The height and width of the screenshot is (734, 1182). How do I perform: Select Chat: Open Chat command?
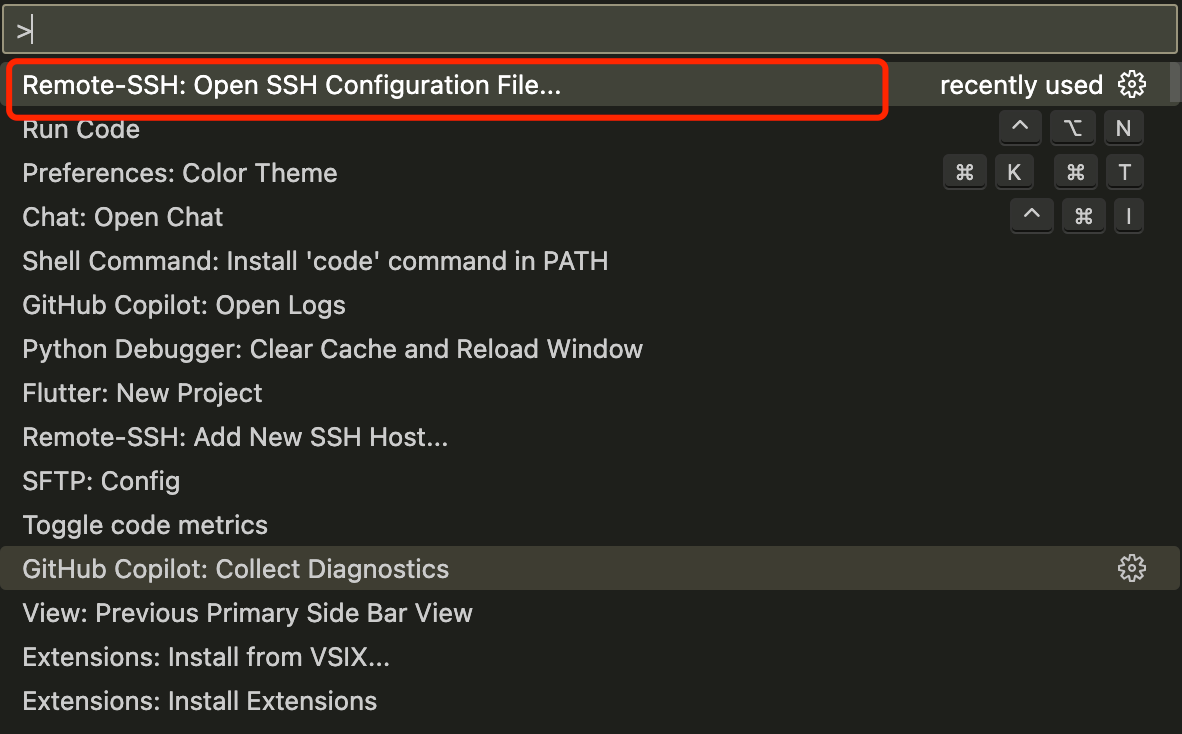[x=589, y=217]
